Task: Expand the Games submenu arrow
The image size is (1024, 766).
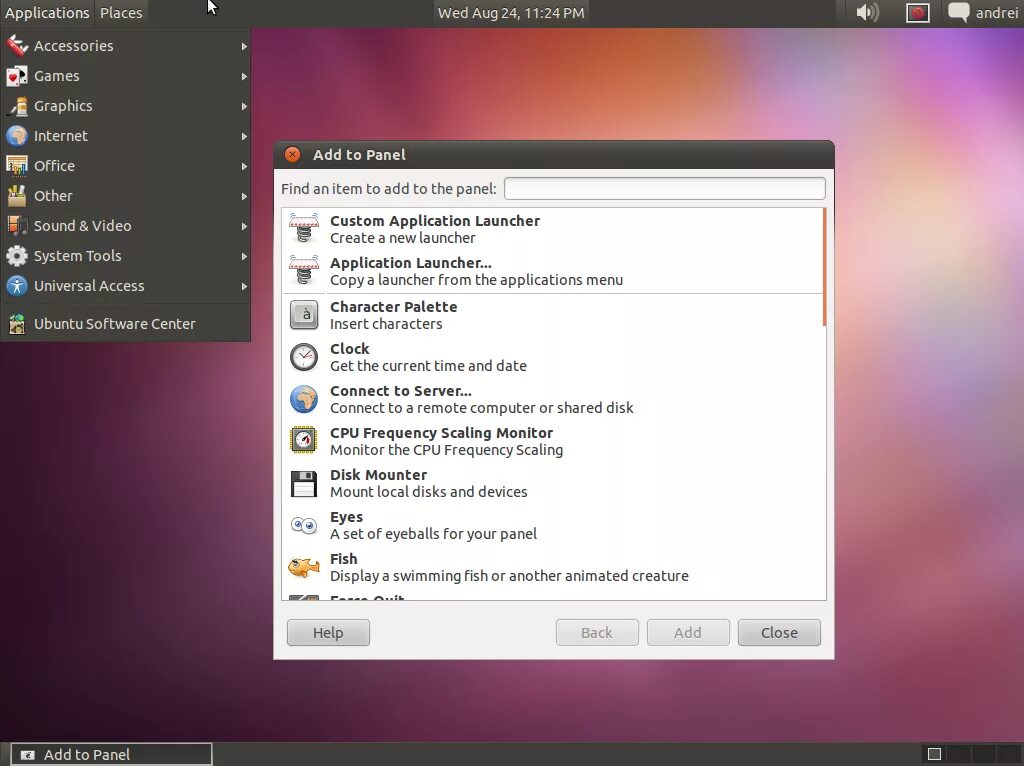Action: pos(244,76)
